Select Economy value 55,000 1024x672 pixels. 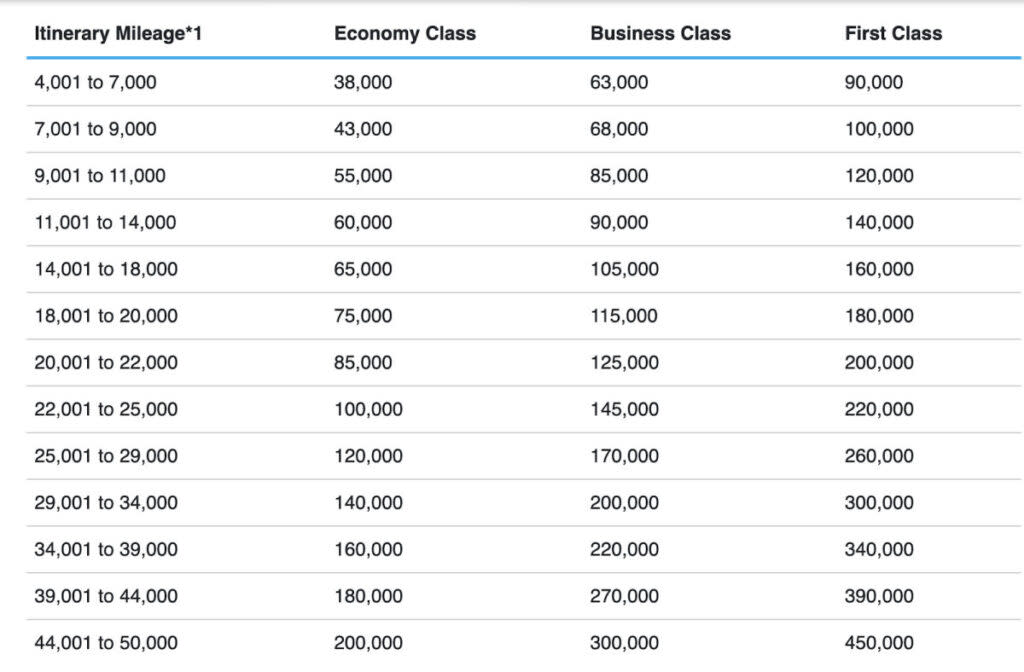[x=363, y=176]
